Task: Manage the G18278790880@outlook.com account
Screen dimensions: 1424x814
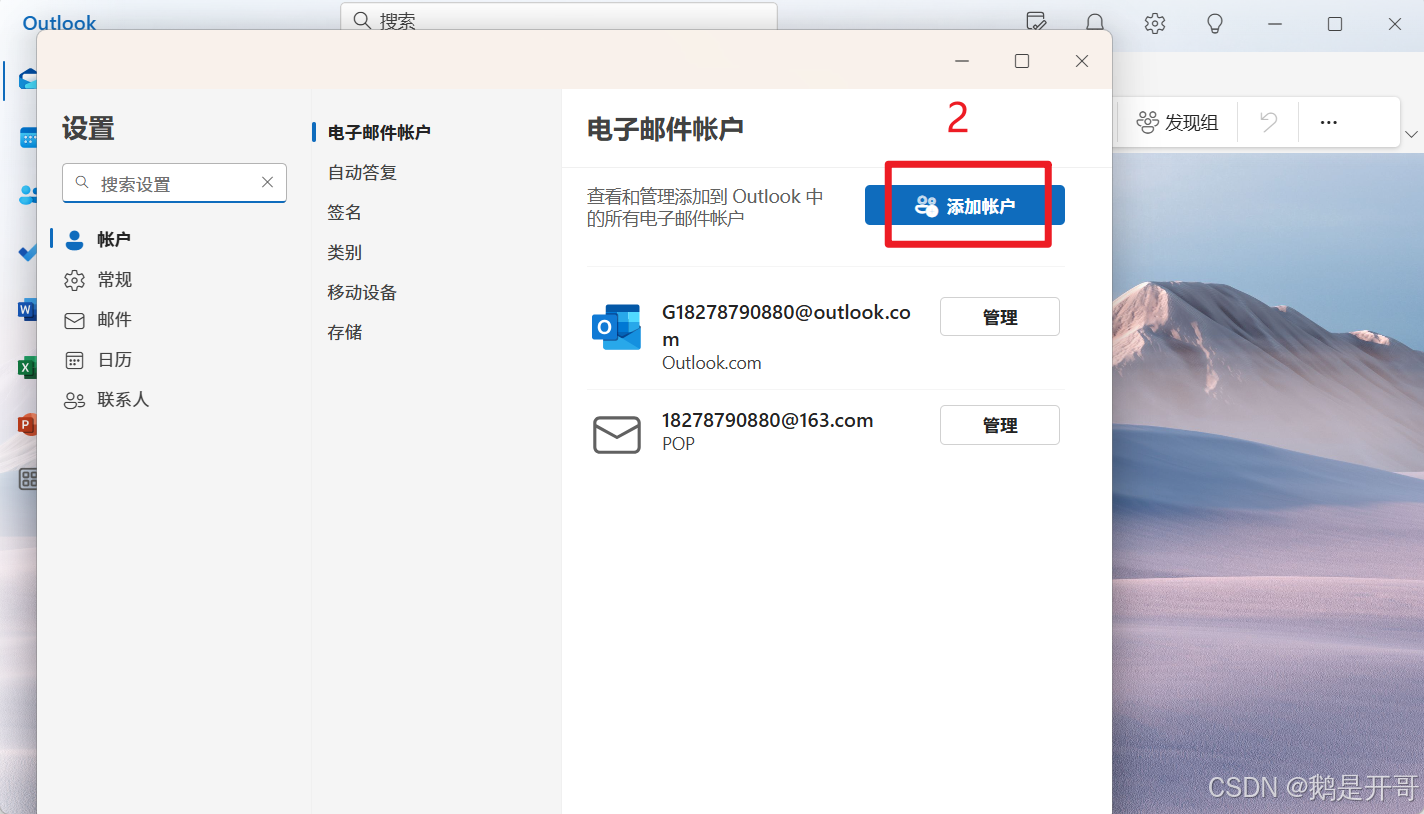Action: [x=999, y=317]
